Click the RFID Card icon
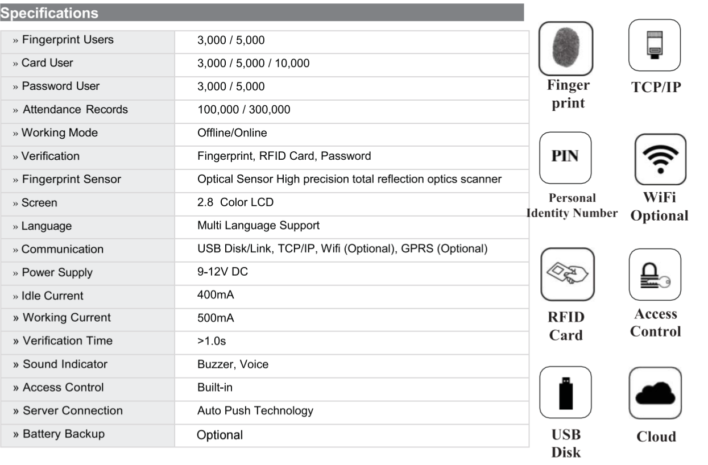This screenshot has width=708, height=465. pos(567,274)
